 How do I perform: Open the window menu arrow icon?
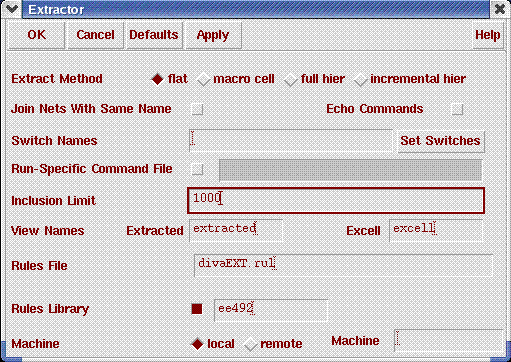(12, 9)
